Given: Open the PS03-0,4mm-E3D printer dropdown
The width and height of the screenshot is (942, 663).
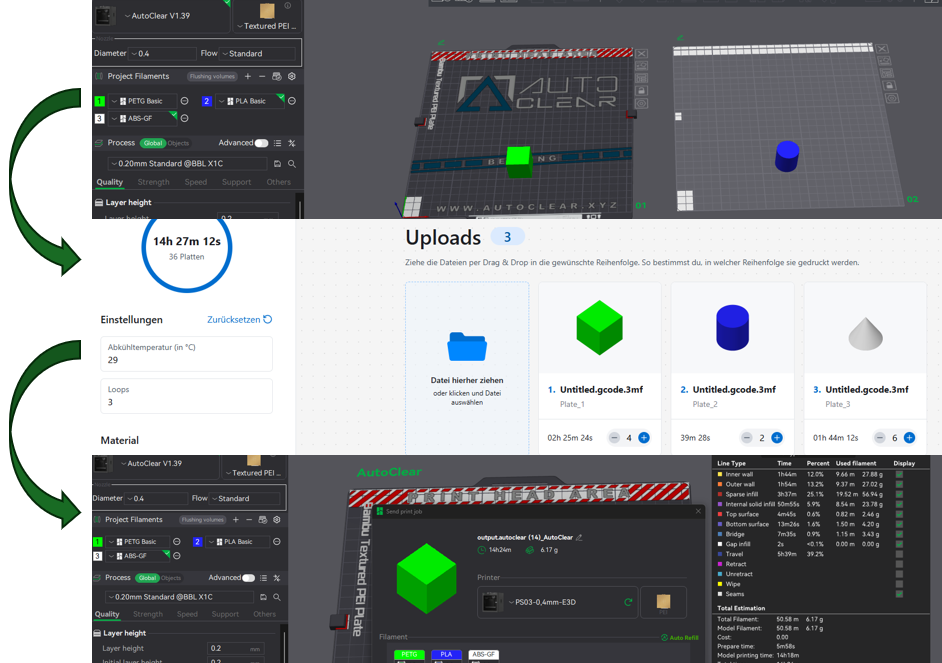Looking at the screenshot, I should 558,602.
